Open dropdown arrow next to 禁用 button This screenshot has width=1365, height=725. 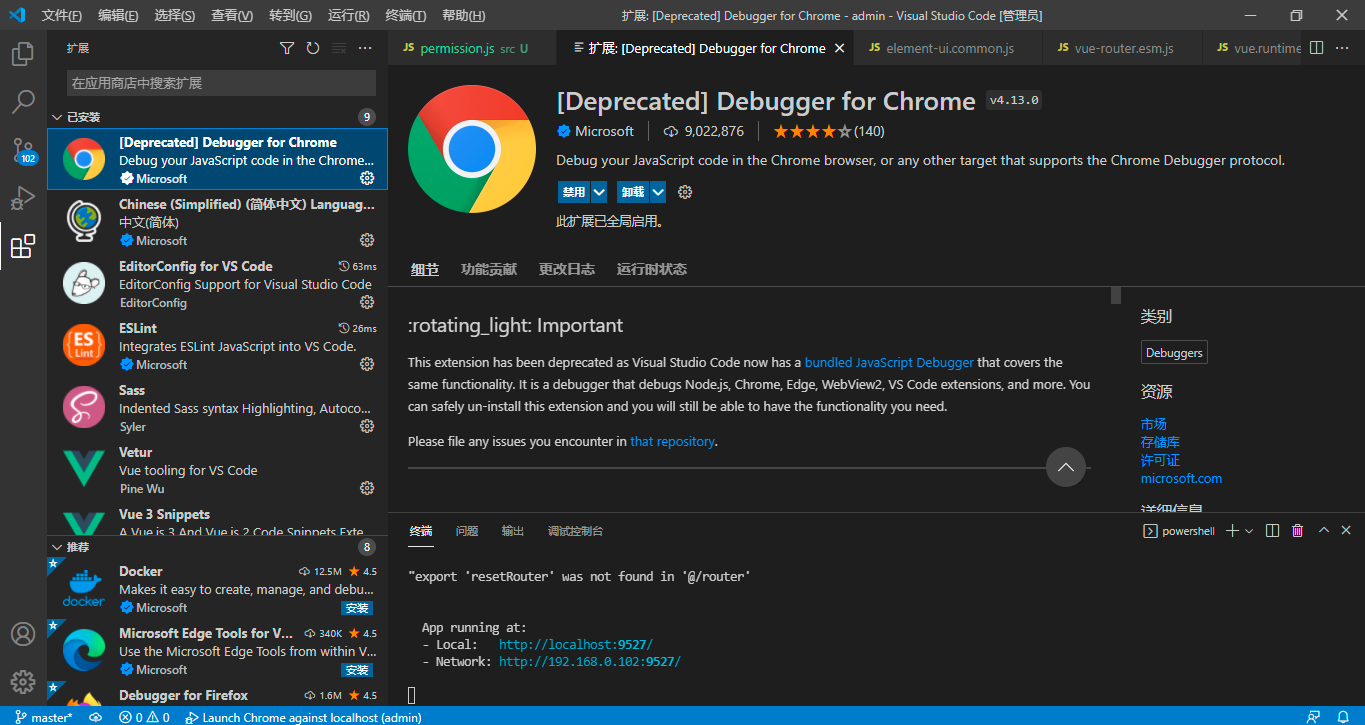point(599,192)
